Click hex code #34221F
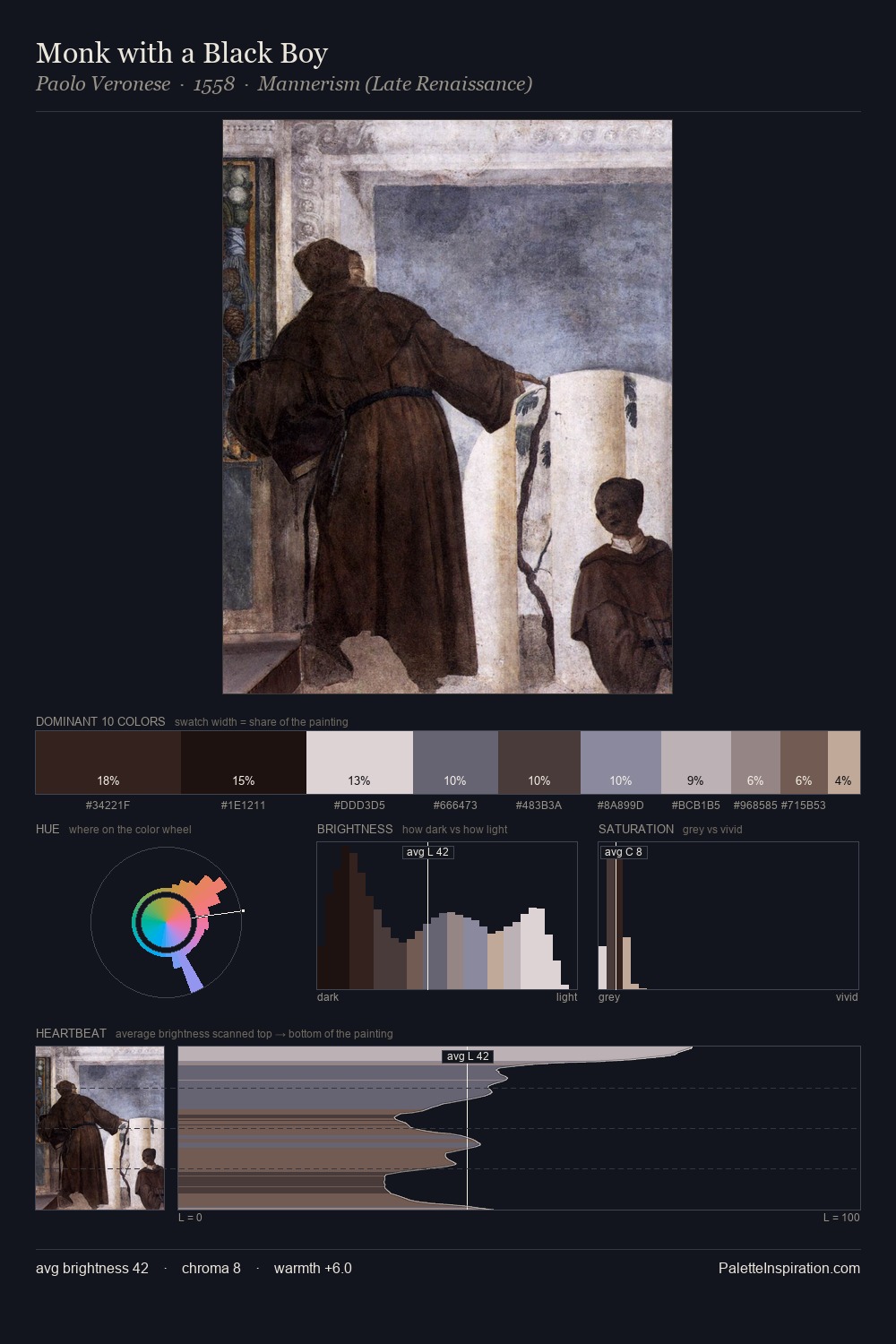This screenshot has width=896, height=1344. (x=108, y=806)
